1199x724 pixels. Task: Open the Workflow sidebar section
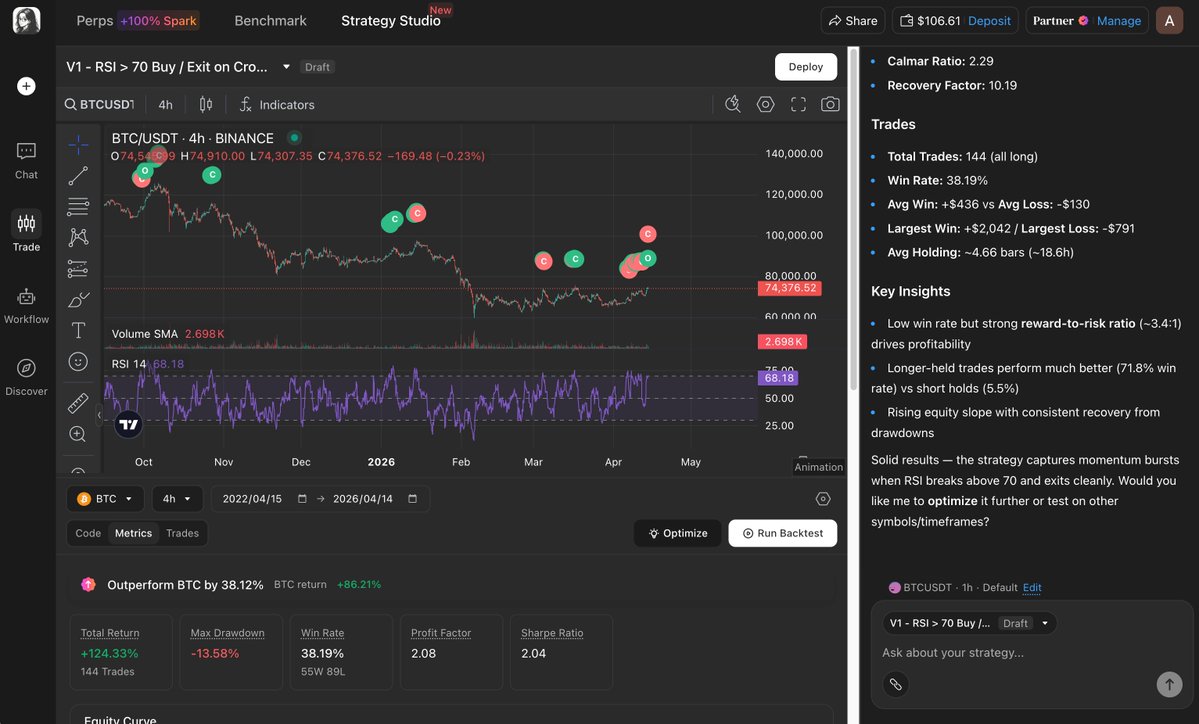tap(26, 305)
